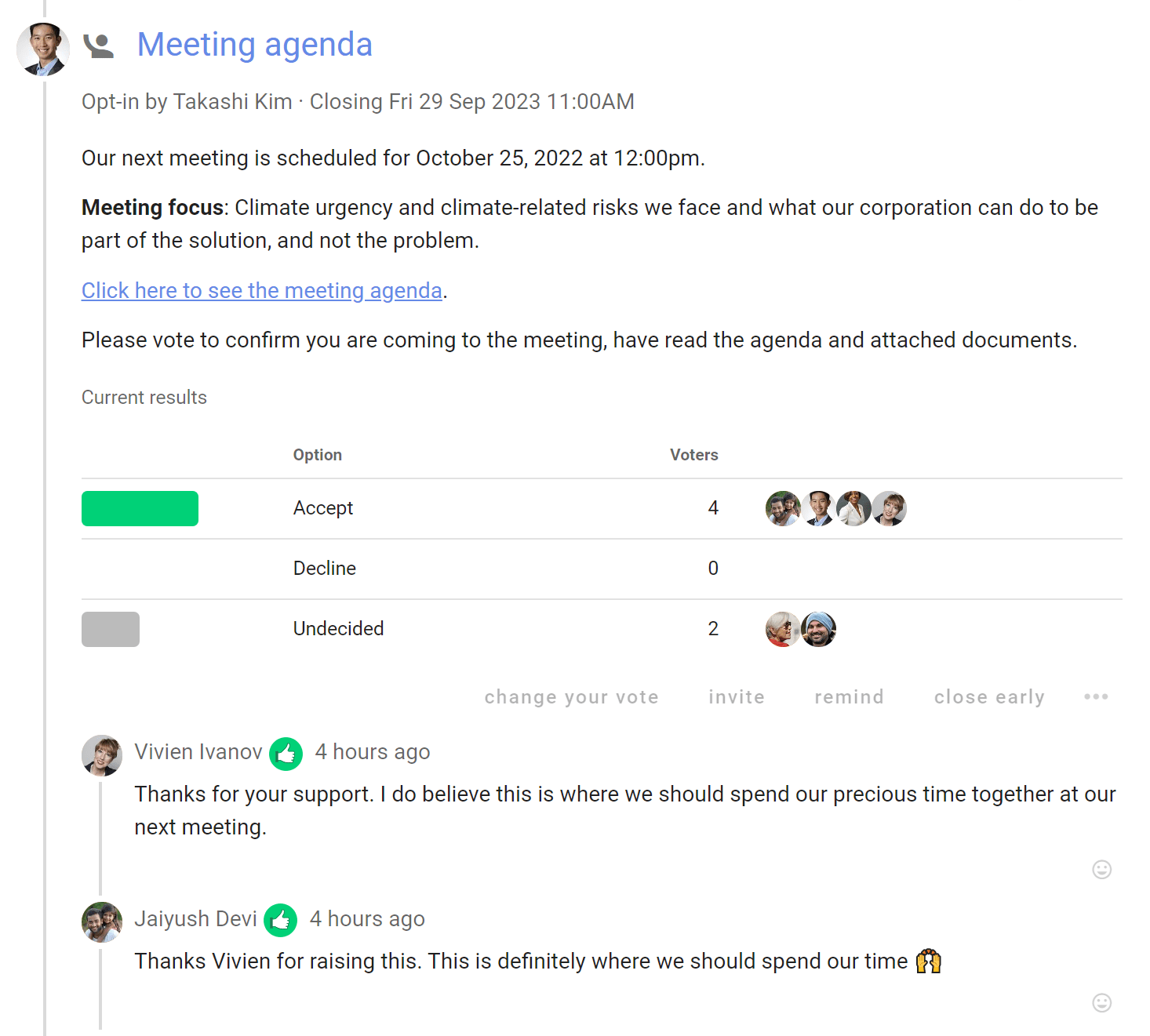
Task: Send a remind notification
Action: pyautogui.click(x=849, y=697)
